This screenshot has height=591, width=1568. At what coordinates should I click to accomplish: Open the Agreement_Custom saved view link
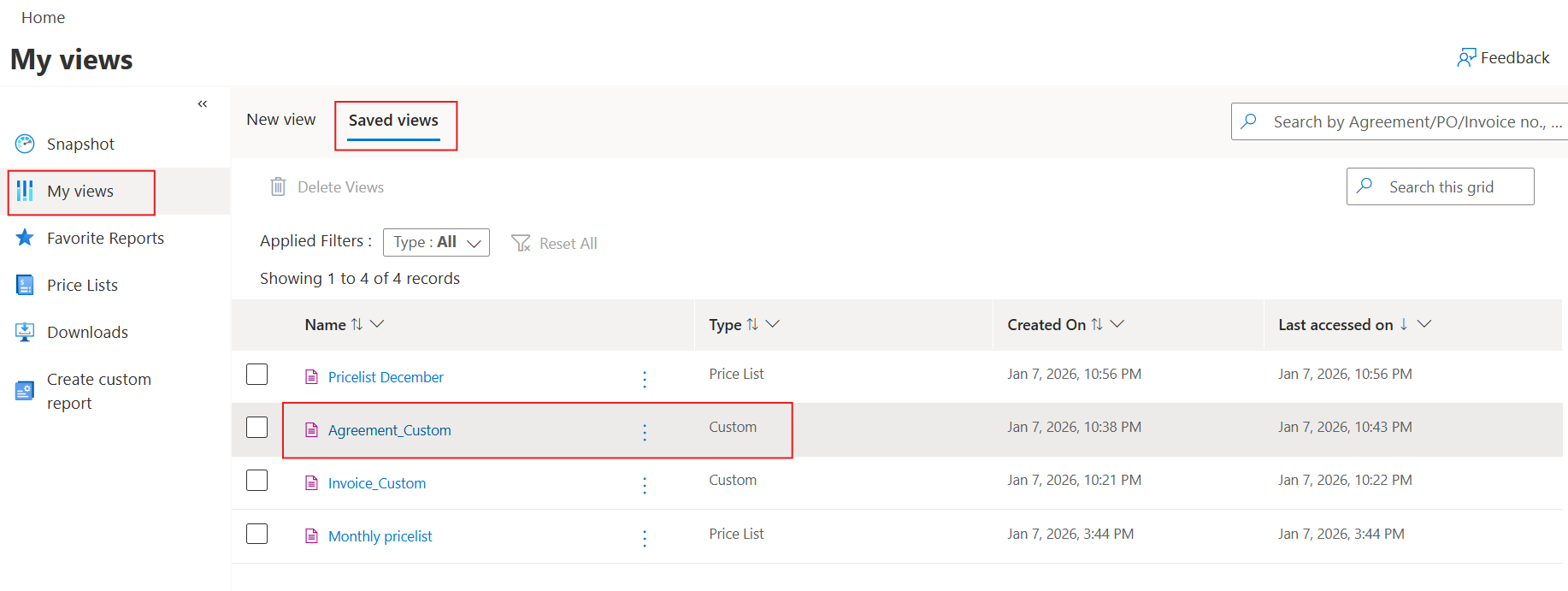[x=390, y=430]
